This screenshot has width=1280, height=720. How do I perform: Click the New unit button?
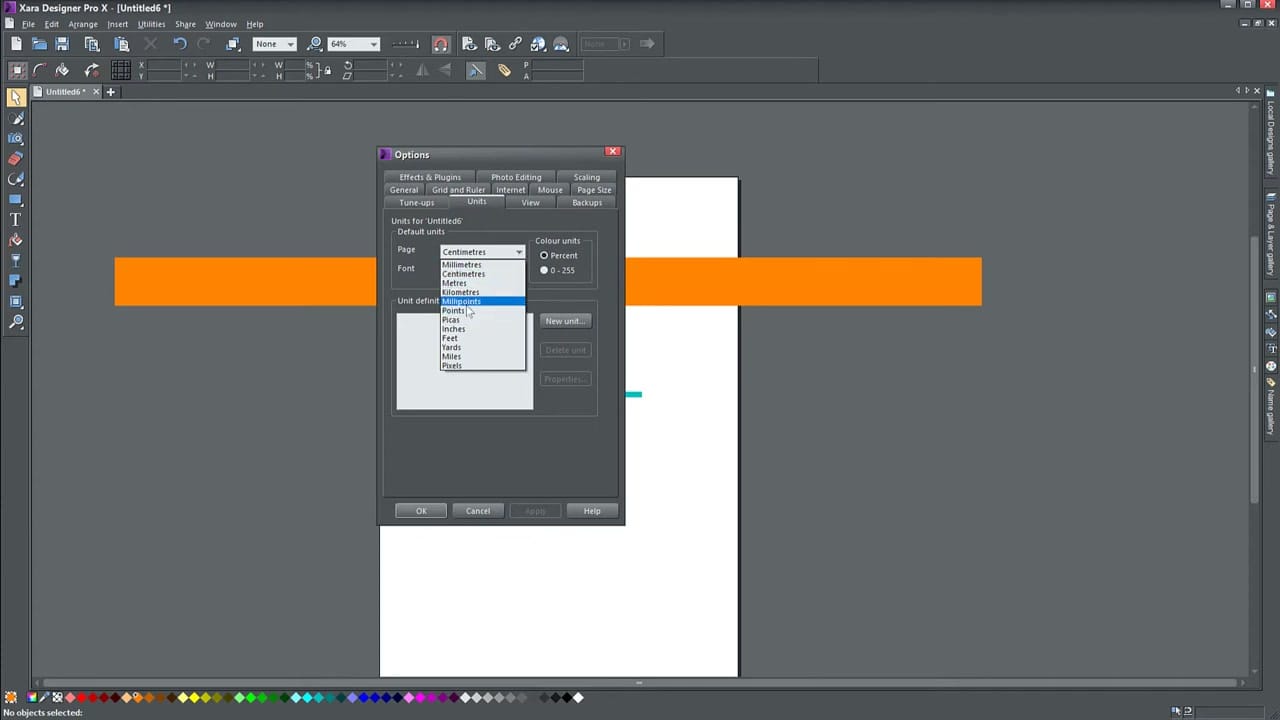click(x=565, y=320)
